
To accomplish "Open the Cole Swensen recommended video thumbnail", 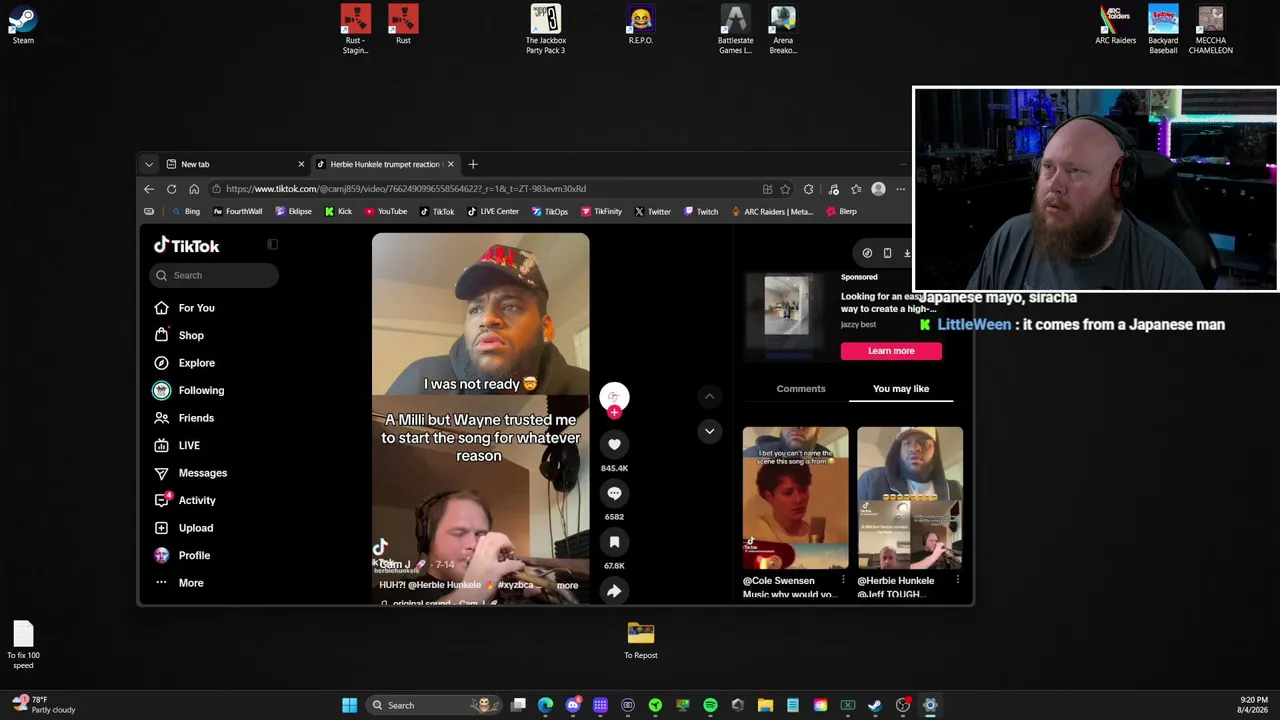I will coord(795,498).
